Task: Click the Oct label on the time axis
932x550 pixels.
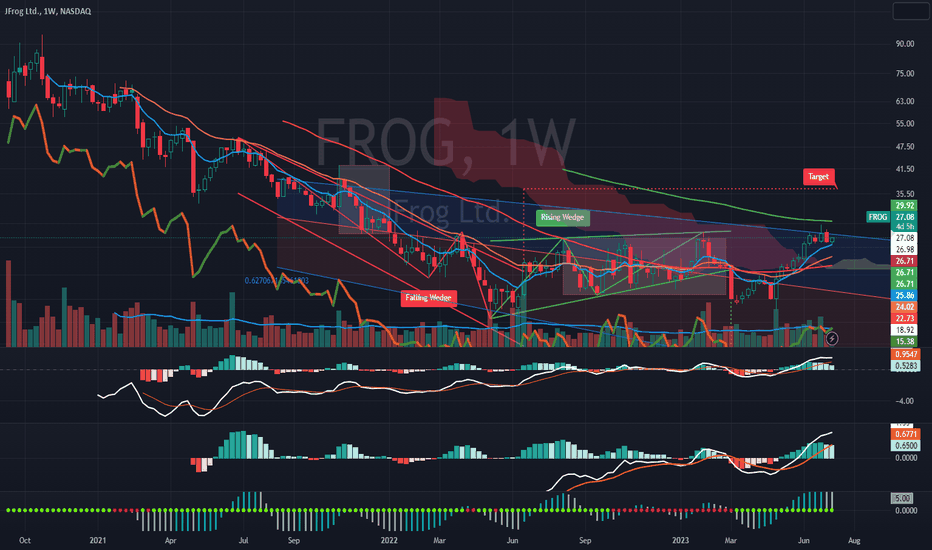Action: [24, 540]
